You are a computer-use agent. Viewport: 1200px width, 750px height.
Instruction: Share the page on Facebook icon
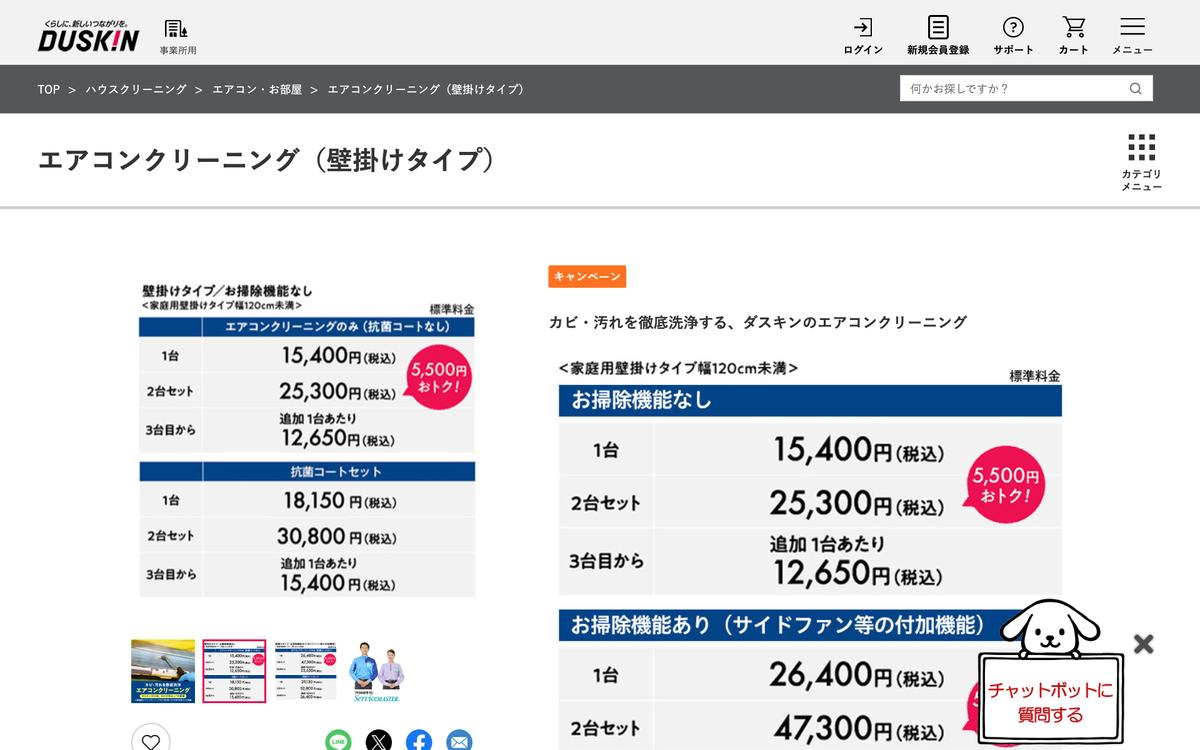click(419, 741)
